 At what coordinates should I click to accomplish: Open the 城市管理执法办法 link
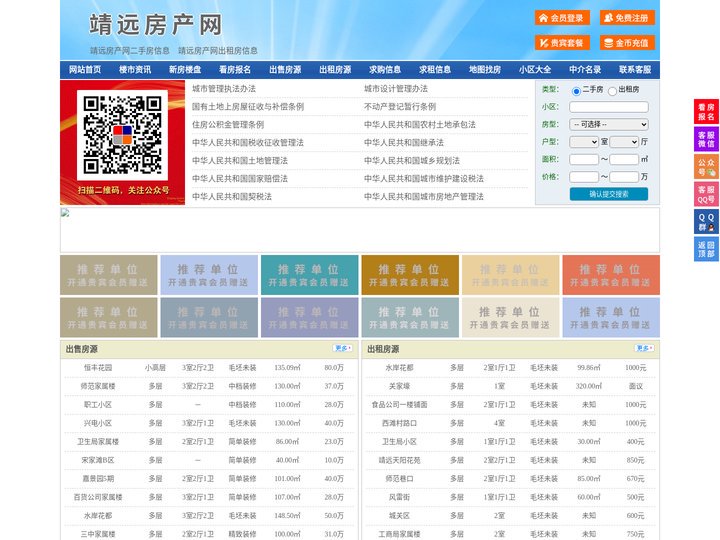click(x=224, y=89)
